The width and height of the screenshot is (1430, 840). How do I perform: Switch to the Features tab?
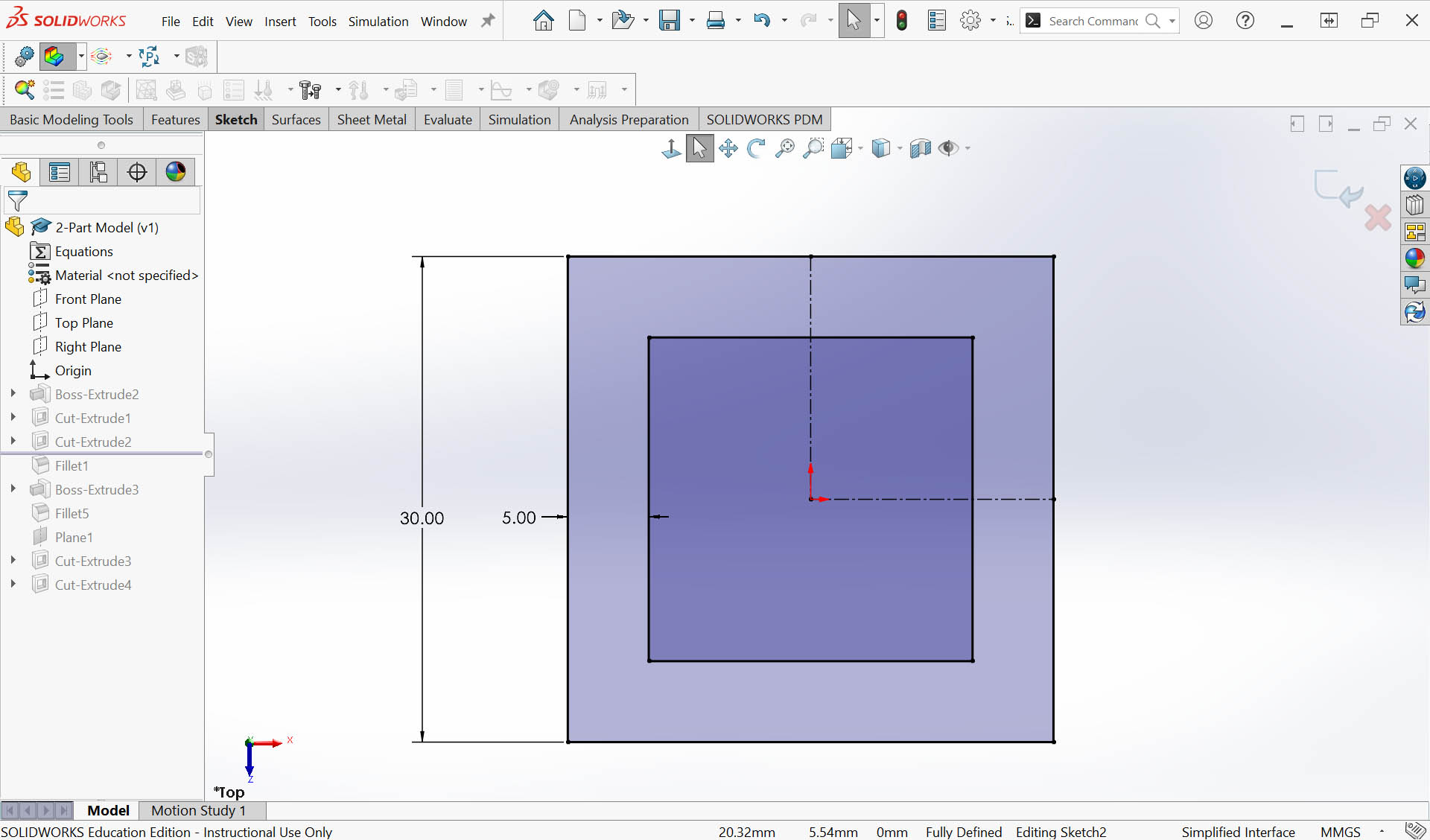click(175, 120)
